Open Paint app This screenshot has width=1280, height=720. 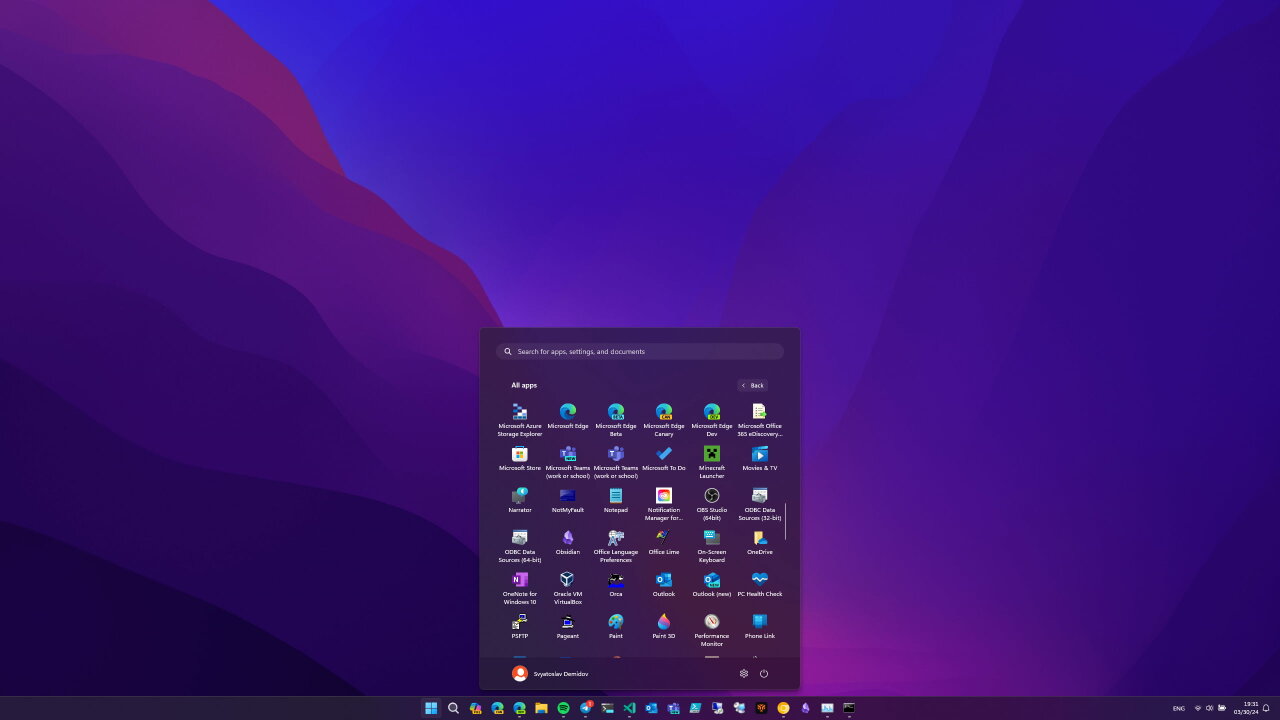tap(616, 627)
